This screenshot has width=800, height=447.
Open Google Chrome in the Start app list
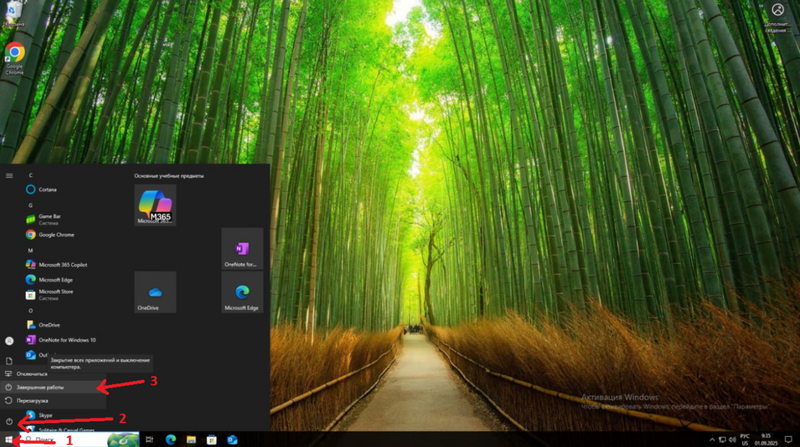55,234
